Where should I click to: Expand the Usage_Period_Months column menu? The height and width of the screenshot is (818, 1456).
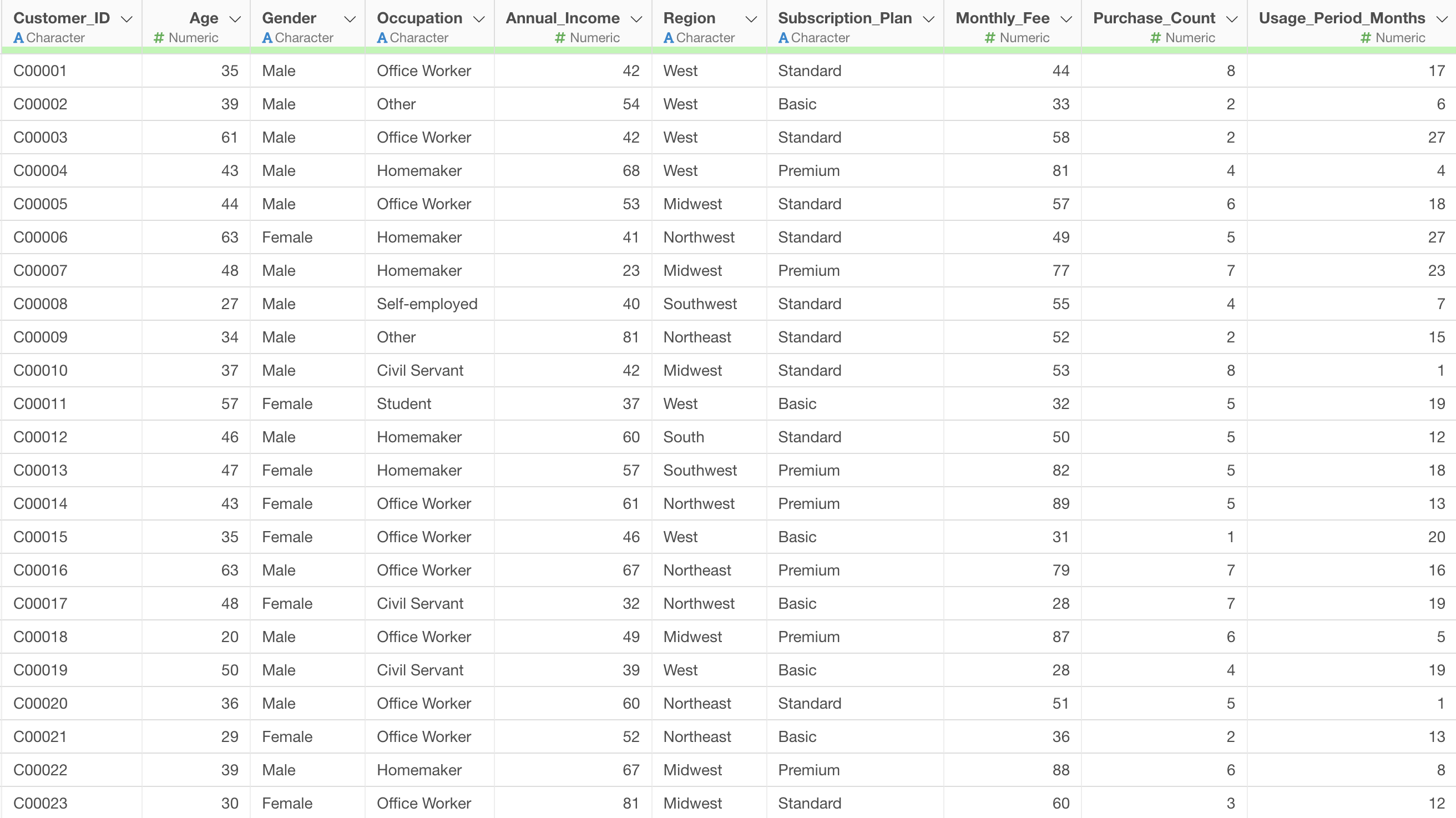point(1442,19)
